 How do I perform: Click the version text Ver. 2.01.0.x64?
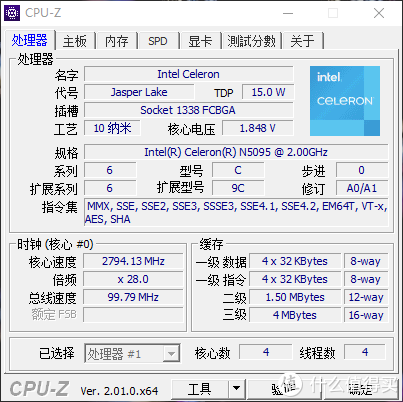tap(119, 391)
